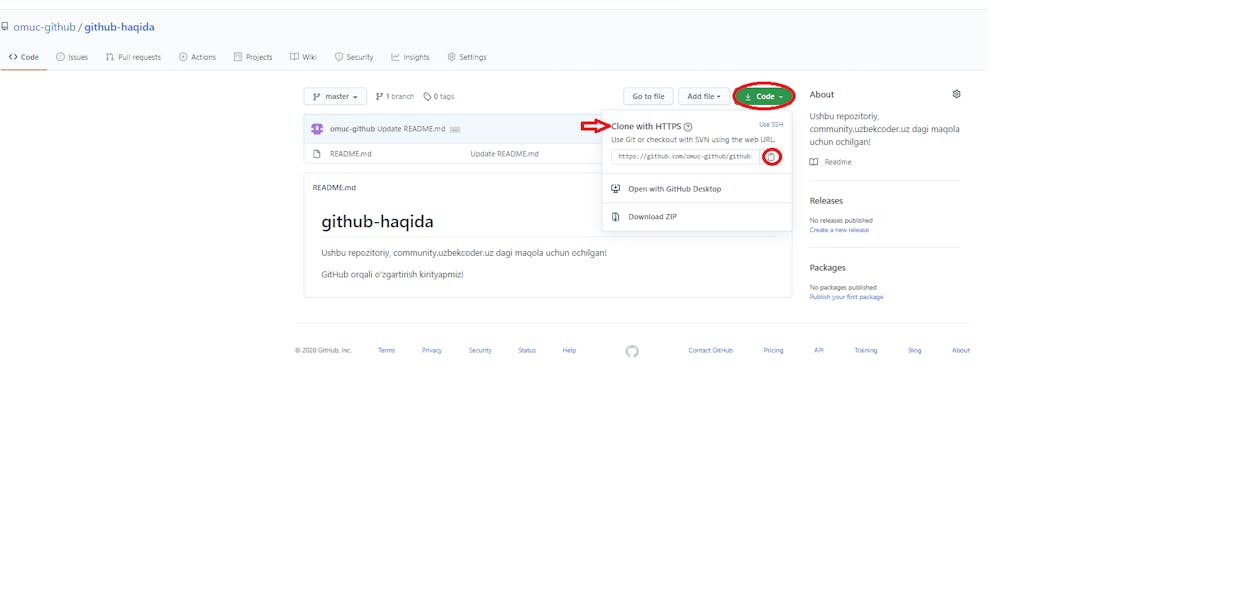The width and height of the screenshot is (1240, 602).
Task: Click the omuc-github avatar in the commit row
Action: tap(317, 129)
